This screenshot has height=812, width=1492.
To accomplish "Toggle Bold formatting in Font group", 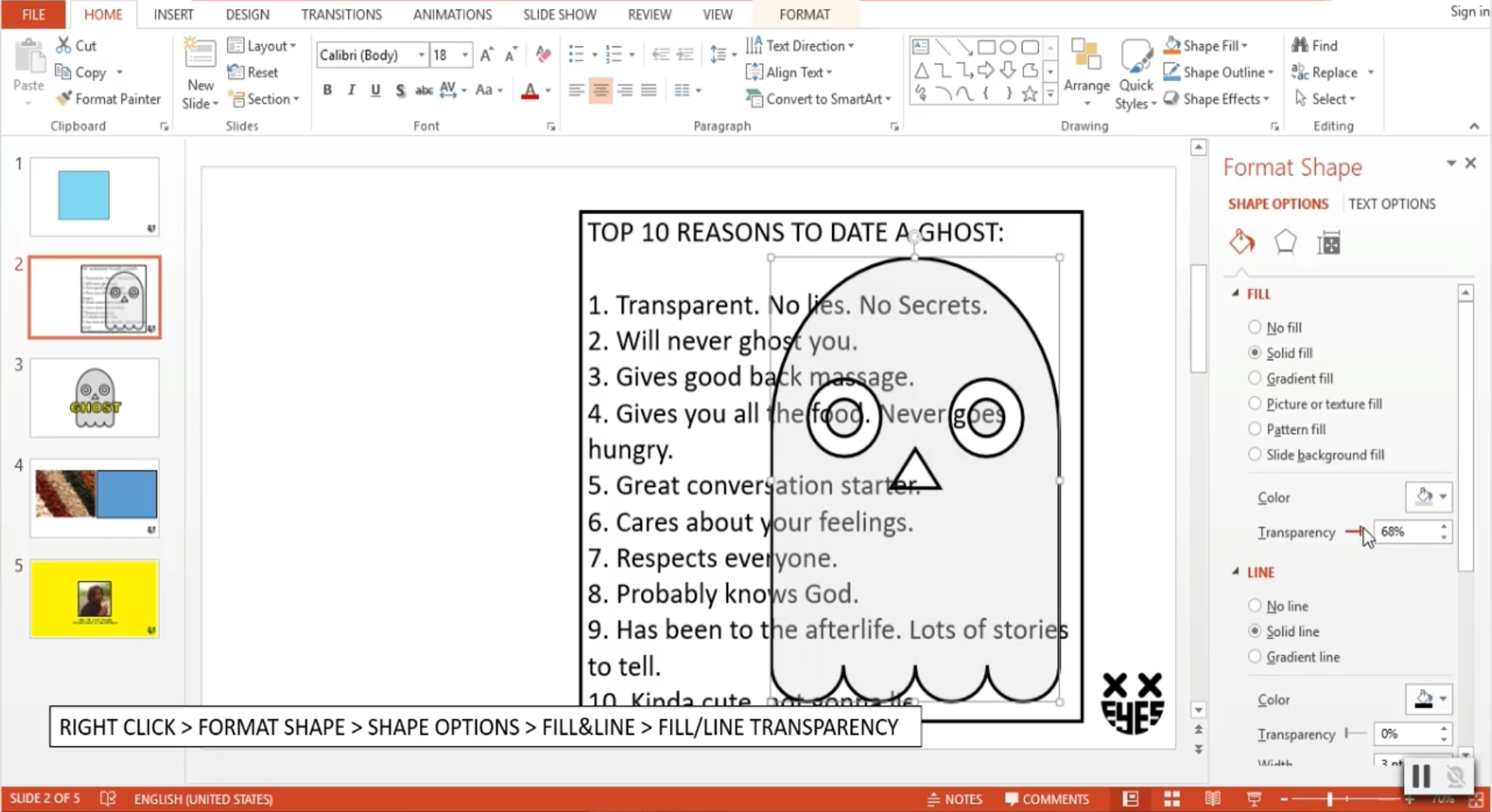I will (327, 90).
